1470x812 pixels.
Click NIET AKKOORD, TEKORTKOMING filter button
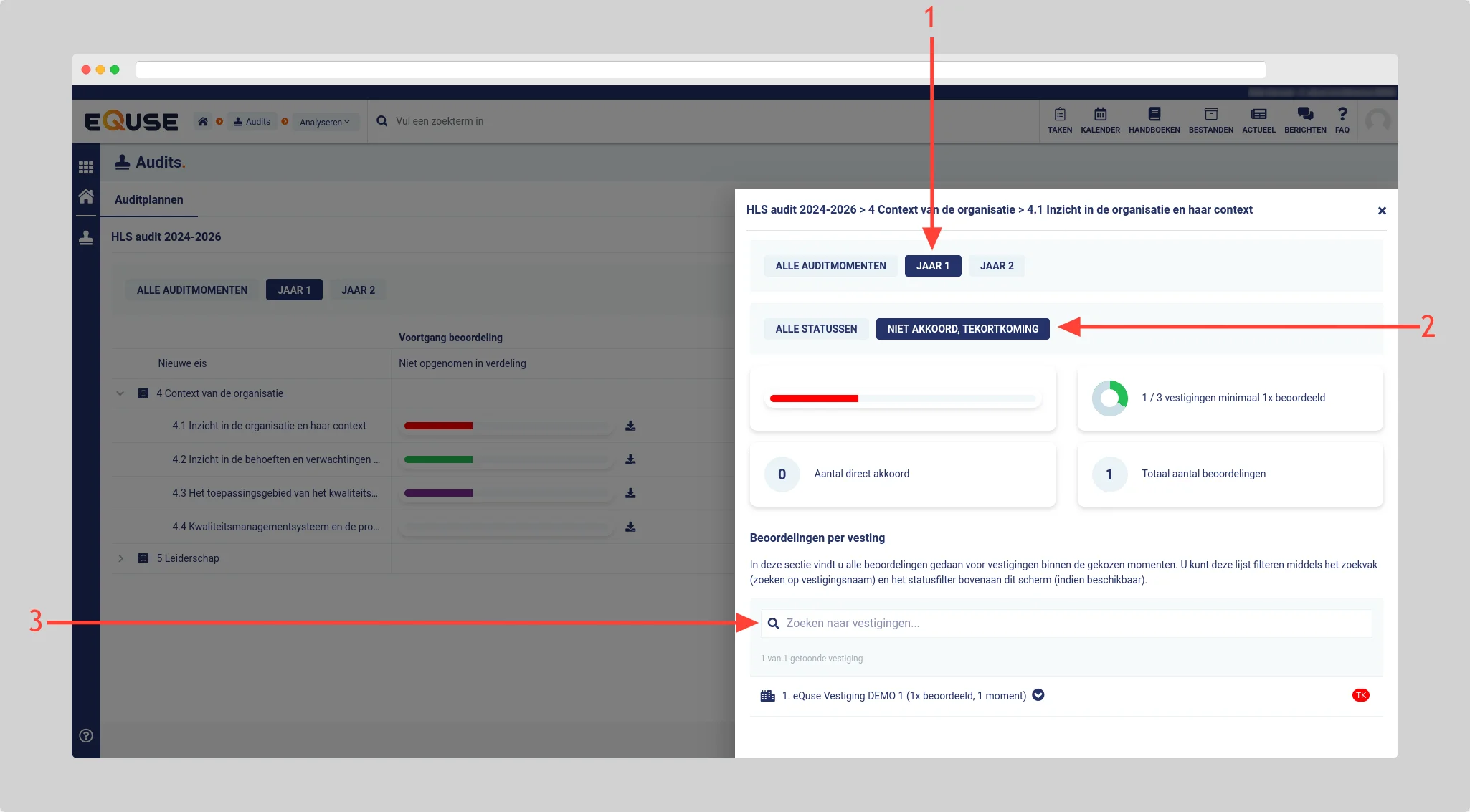(962, 329)
